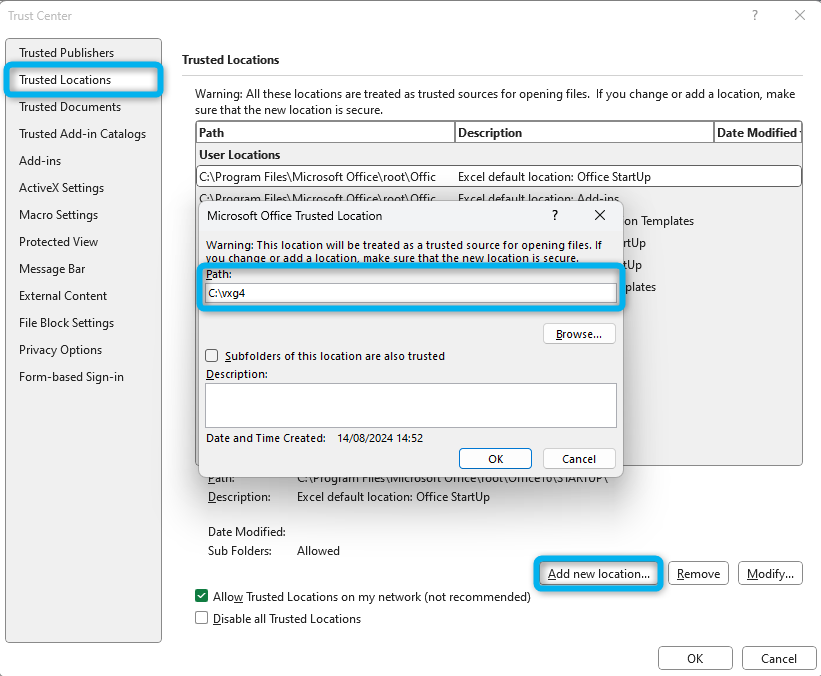Open Macro Settings section
This screenshot has height=676, width=821.
point(57,214)
